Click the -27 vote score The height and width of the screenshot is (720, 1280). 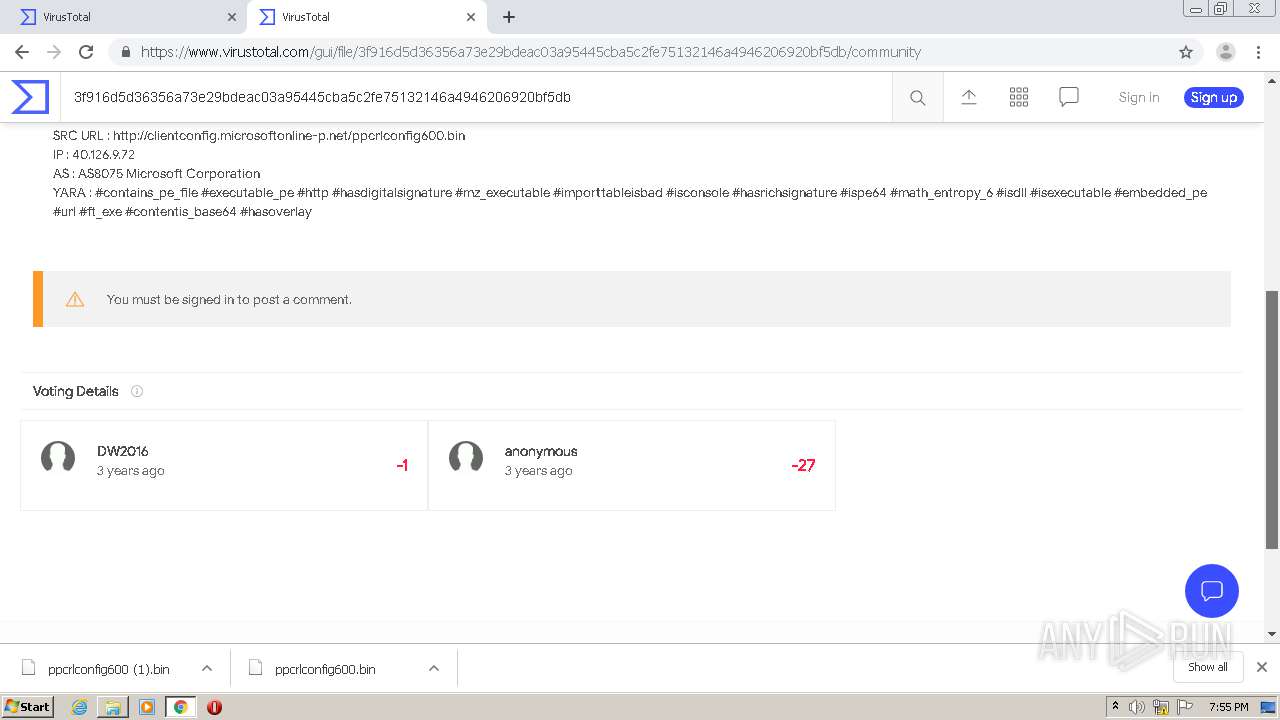point(803,465)
